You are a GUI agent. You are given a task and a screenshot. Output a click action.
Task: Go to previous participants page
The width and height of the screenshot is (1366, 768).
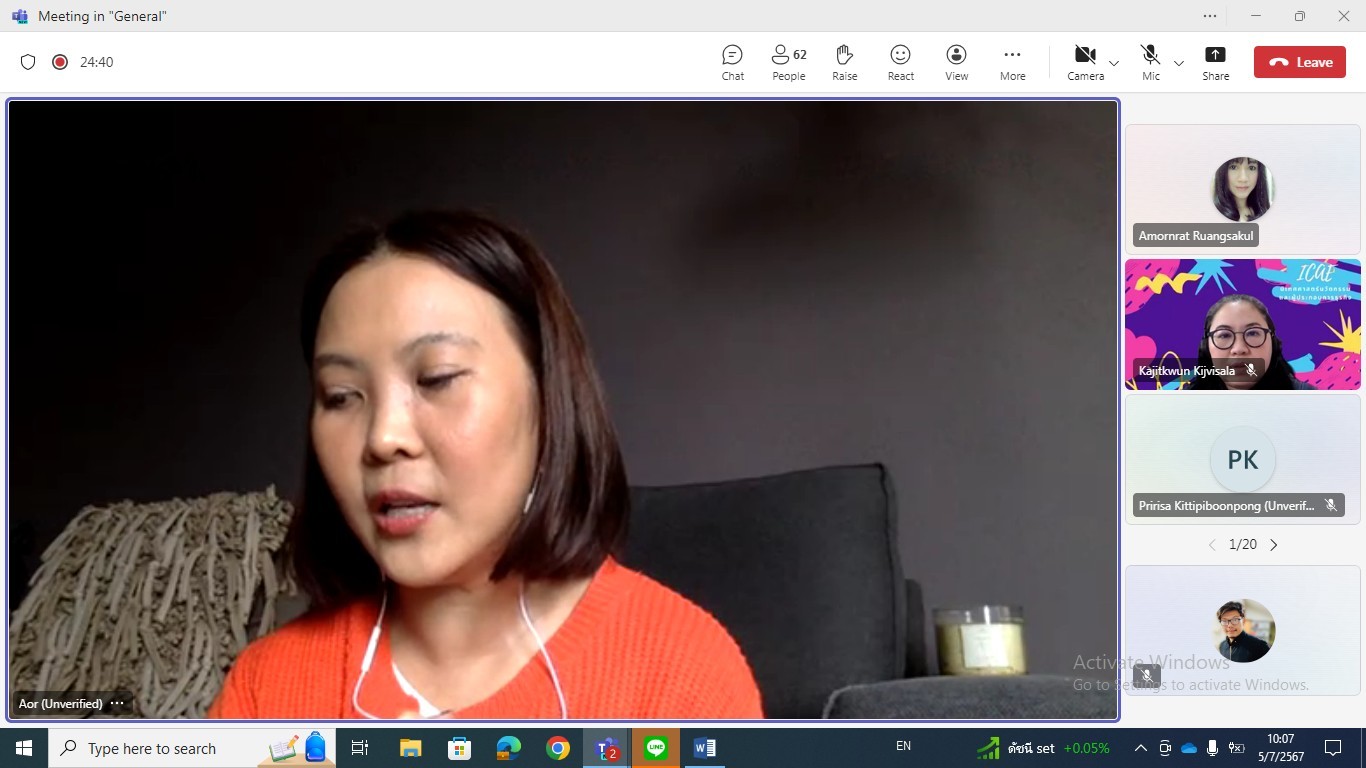(1212, 545)
